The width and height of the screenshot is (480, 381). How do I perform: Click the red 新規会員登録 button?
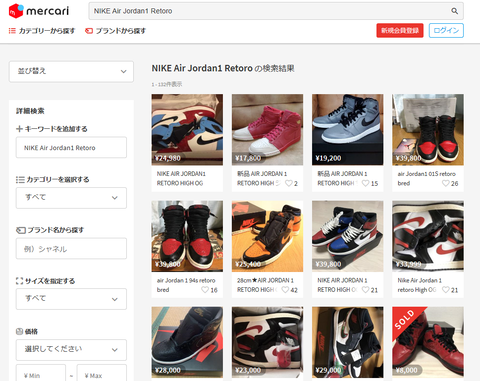click(x=400, y=30)
